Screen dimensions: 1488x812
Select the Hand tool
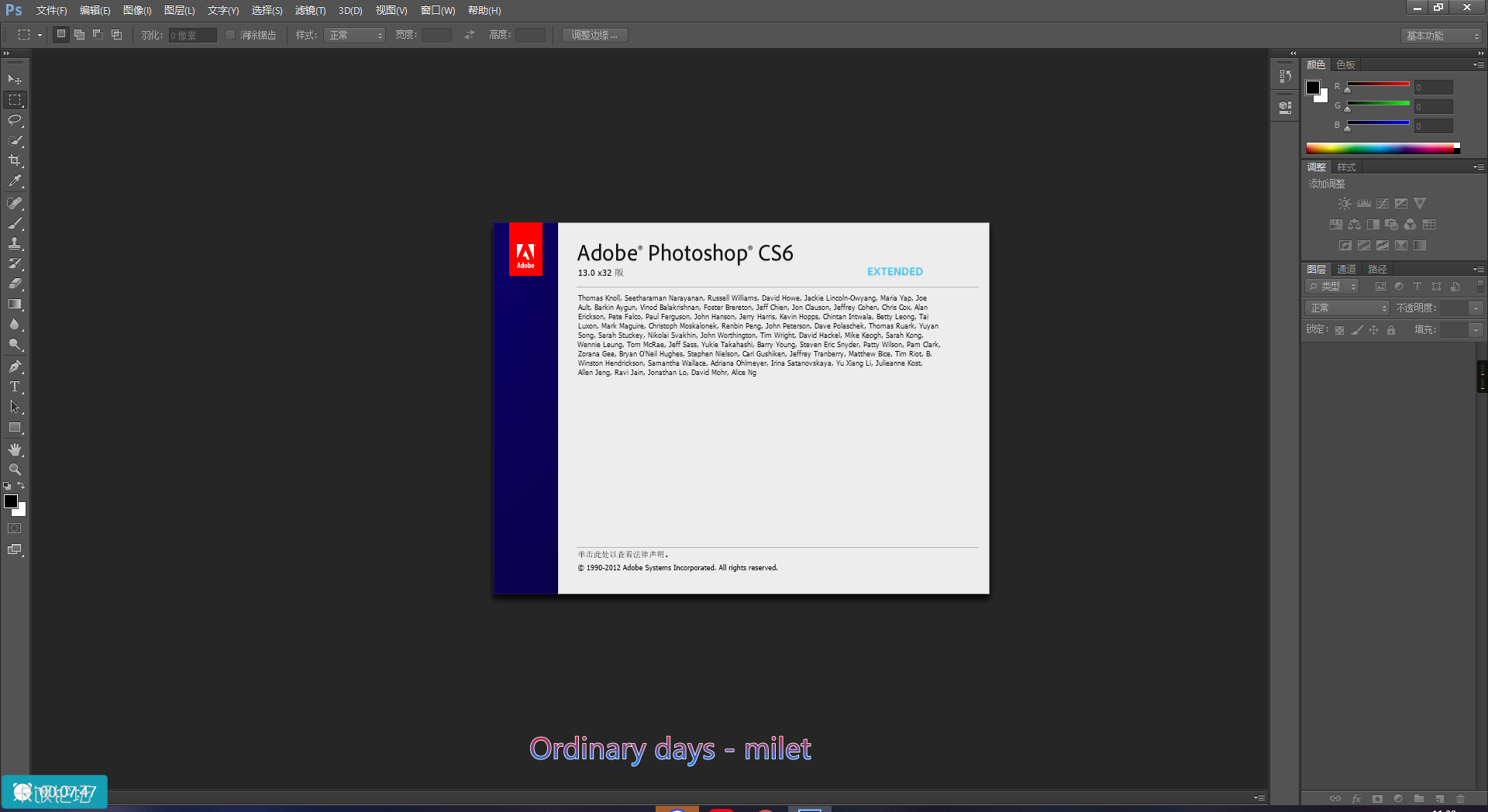(x=15, y=449)
